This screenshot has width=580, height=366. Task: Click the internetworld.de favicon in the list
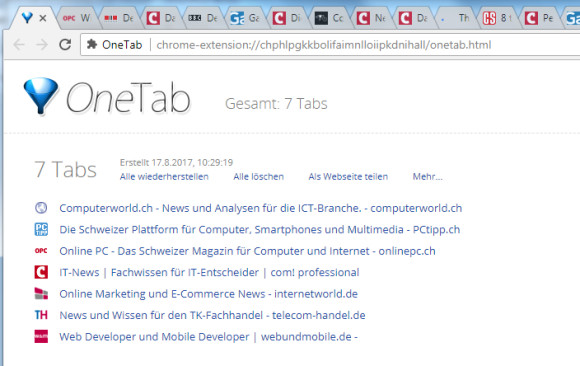pyautogui.click(x=41, y=293)
